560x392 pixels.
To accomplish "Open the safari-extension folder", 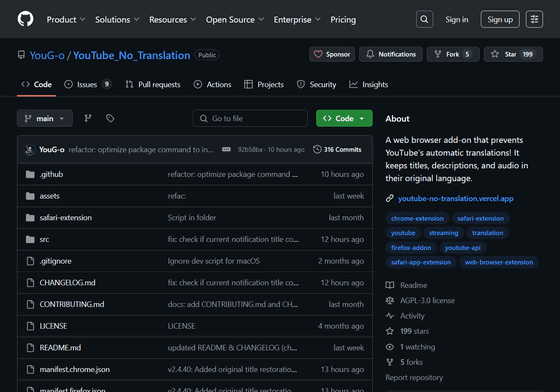I will [66, 217].
